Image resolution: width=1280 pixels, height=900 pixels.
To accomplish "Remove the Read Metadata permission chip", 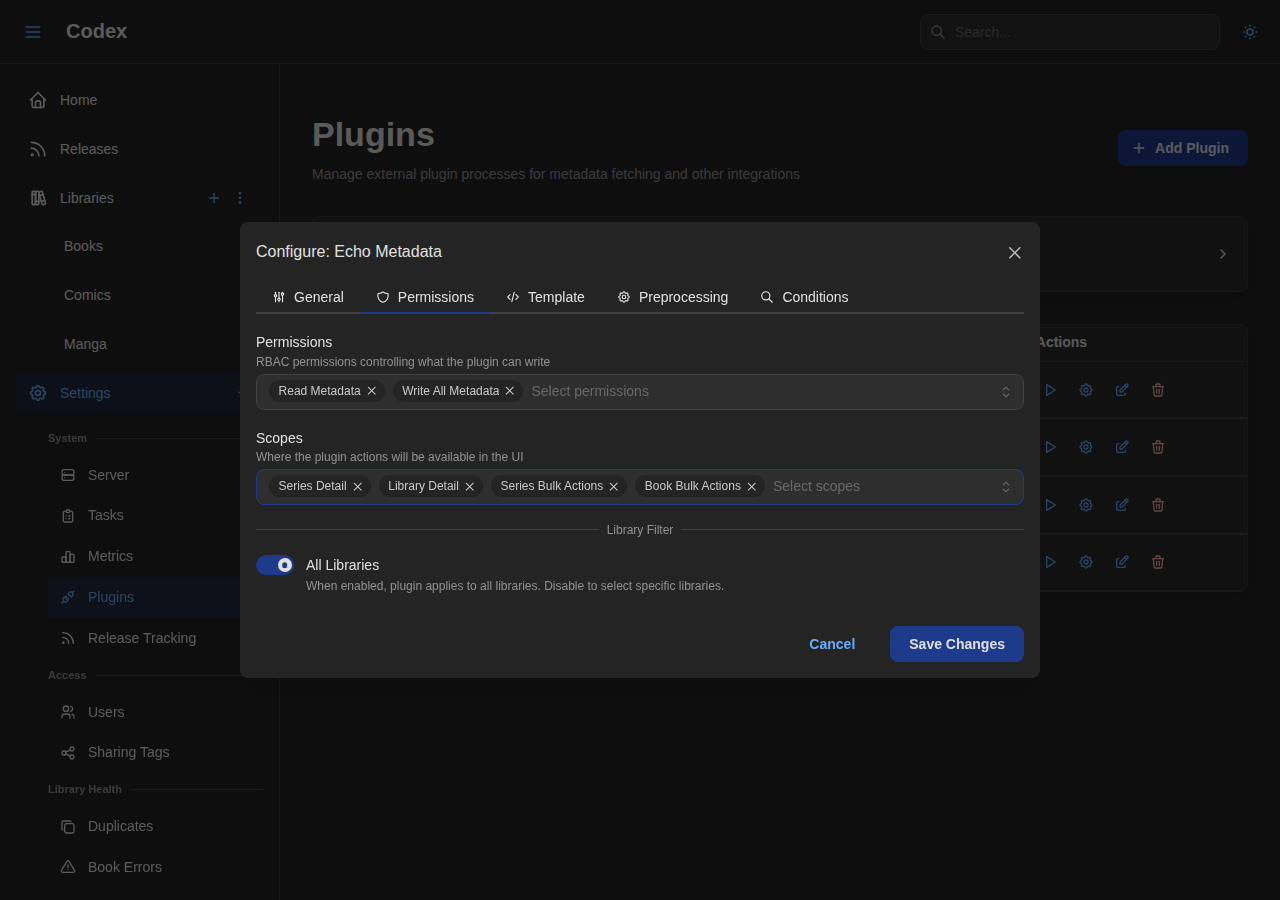I will (372, 391).
